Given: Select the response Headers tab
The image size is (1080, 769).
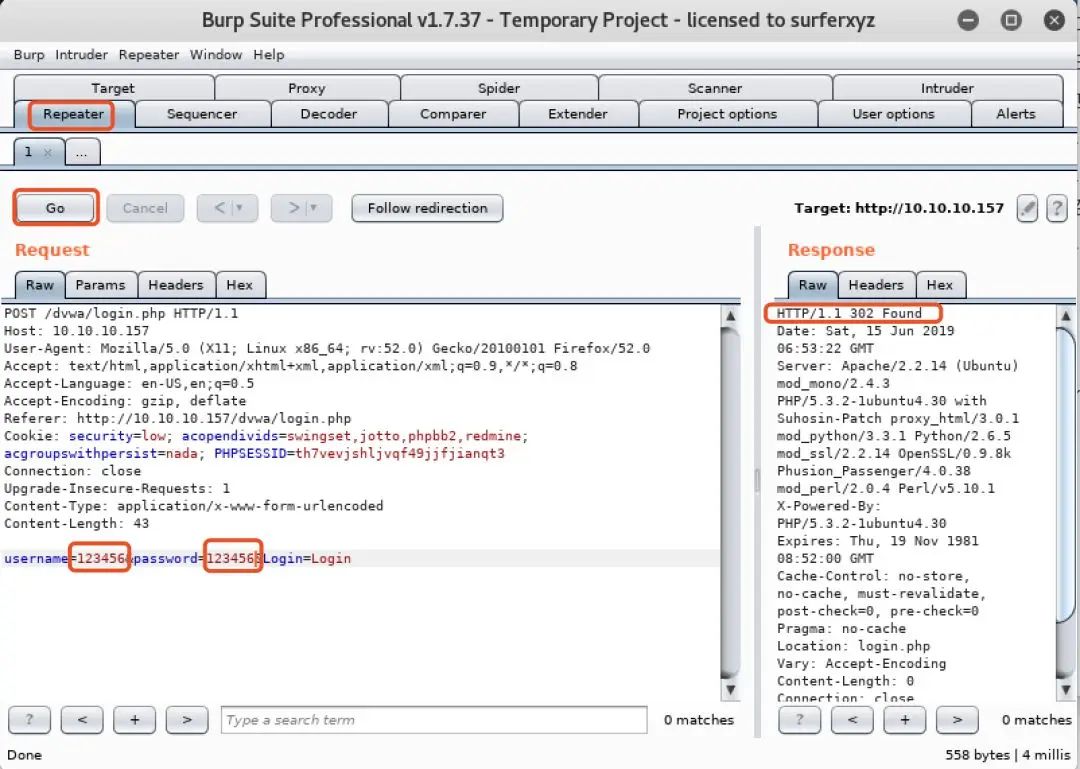Looking at the screenshot, I should pos(876,285).
